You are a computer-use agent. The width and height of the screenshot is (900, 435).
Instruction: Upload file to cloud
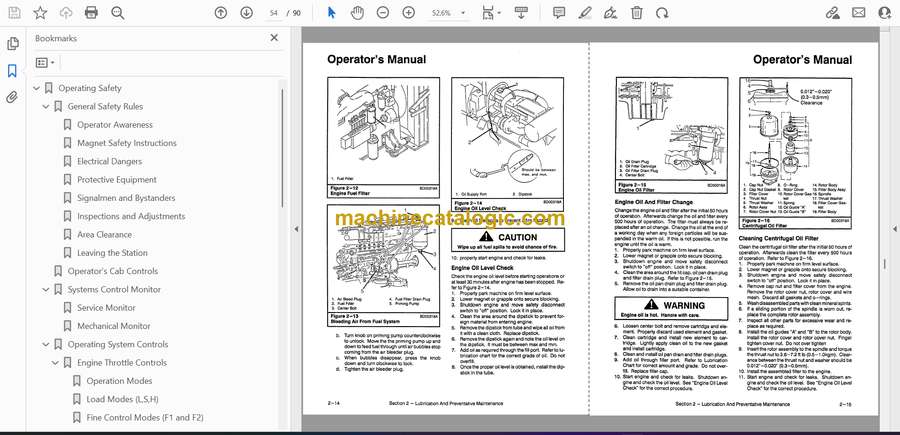(x=66, y=13)
